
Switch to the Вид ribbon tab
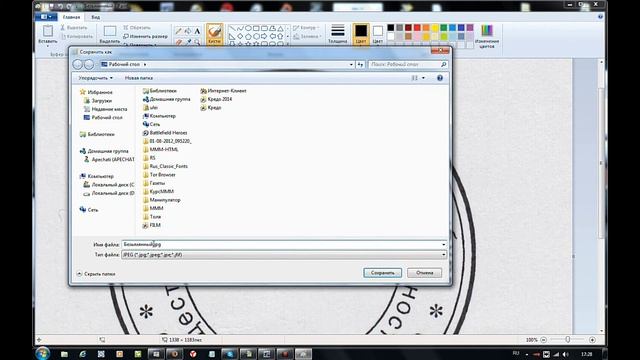[96, 17]
